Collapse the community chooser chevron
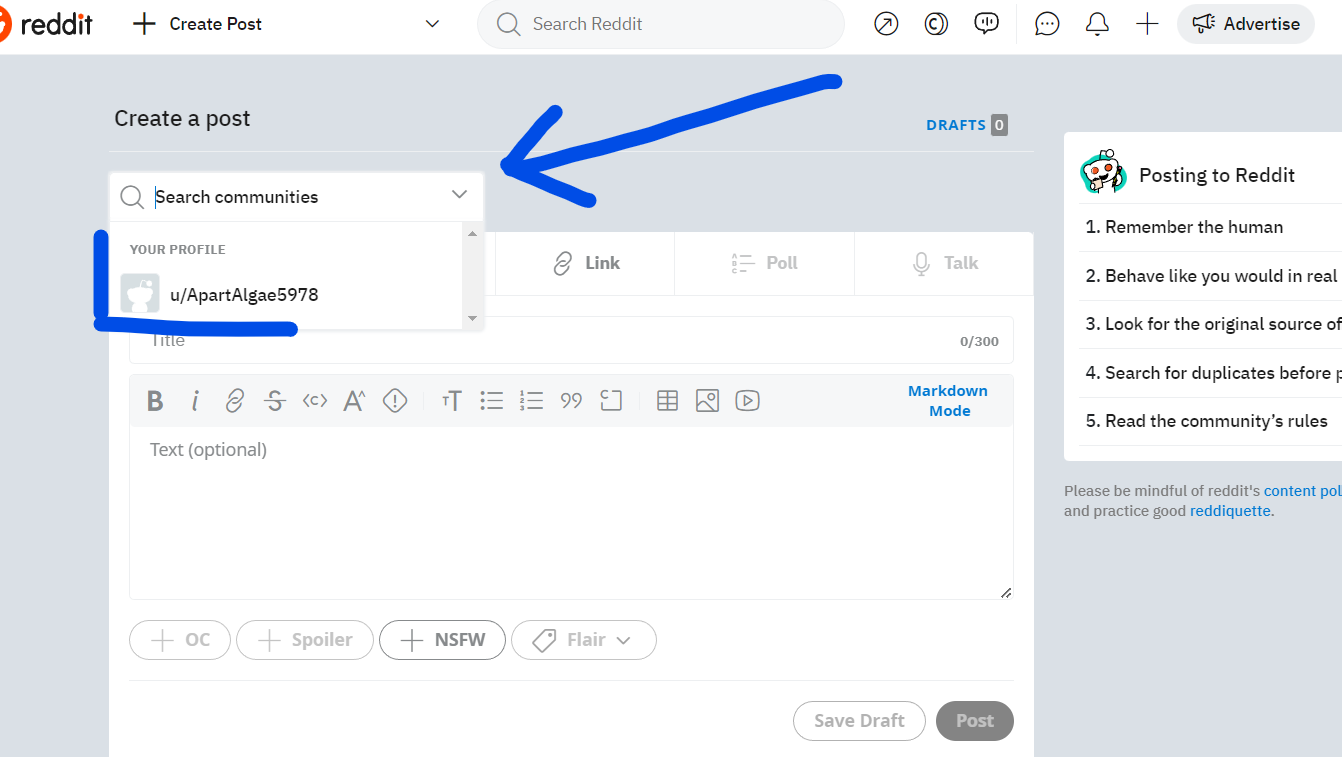The image size is (1342, 757). [459, 195]
